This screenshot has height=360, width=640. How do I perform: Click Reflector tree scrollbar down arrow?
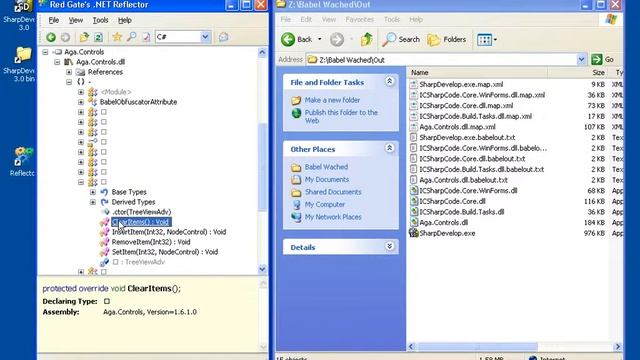pyautogui.click(x=262, y=269)
